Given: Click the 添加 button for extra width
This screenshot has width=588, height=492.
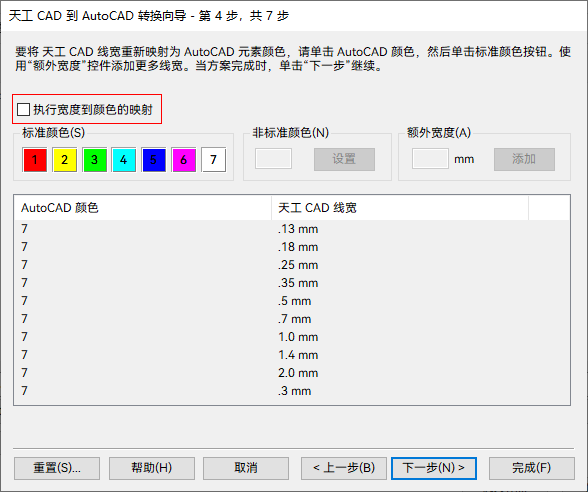Looking at the screenshot, I should (524, 159).
